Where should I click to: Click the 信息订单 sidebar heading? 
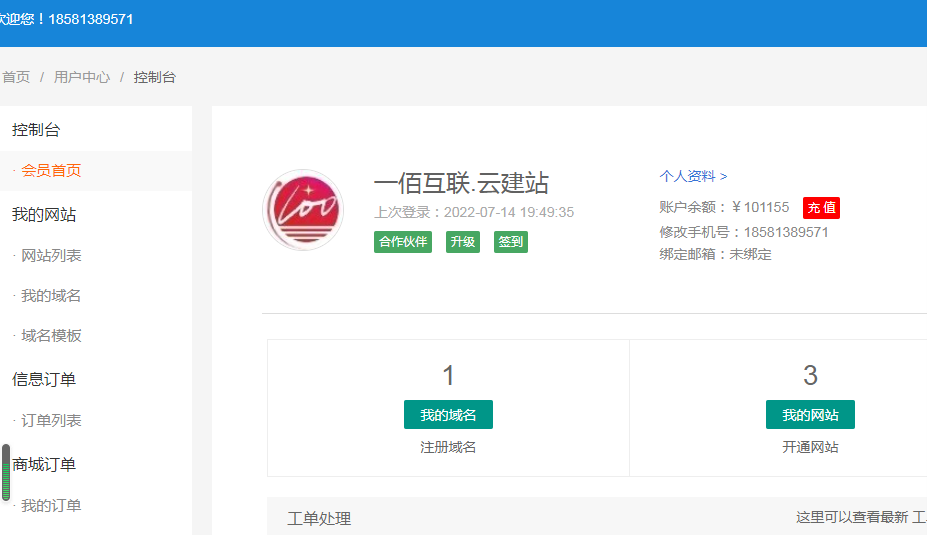point(44,380)
